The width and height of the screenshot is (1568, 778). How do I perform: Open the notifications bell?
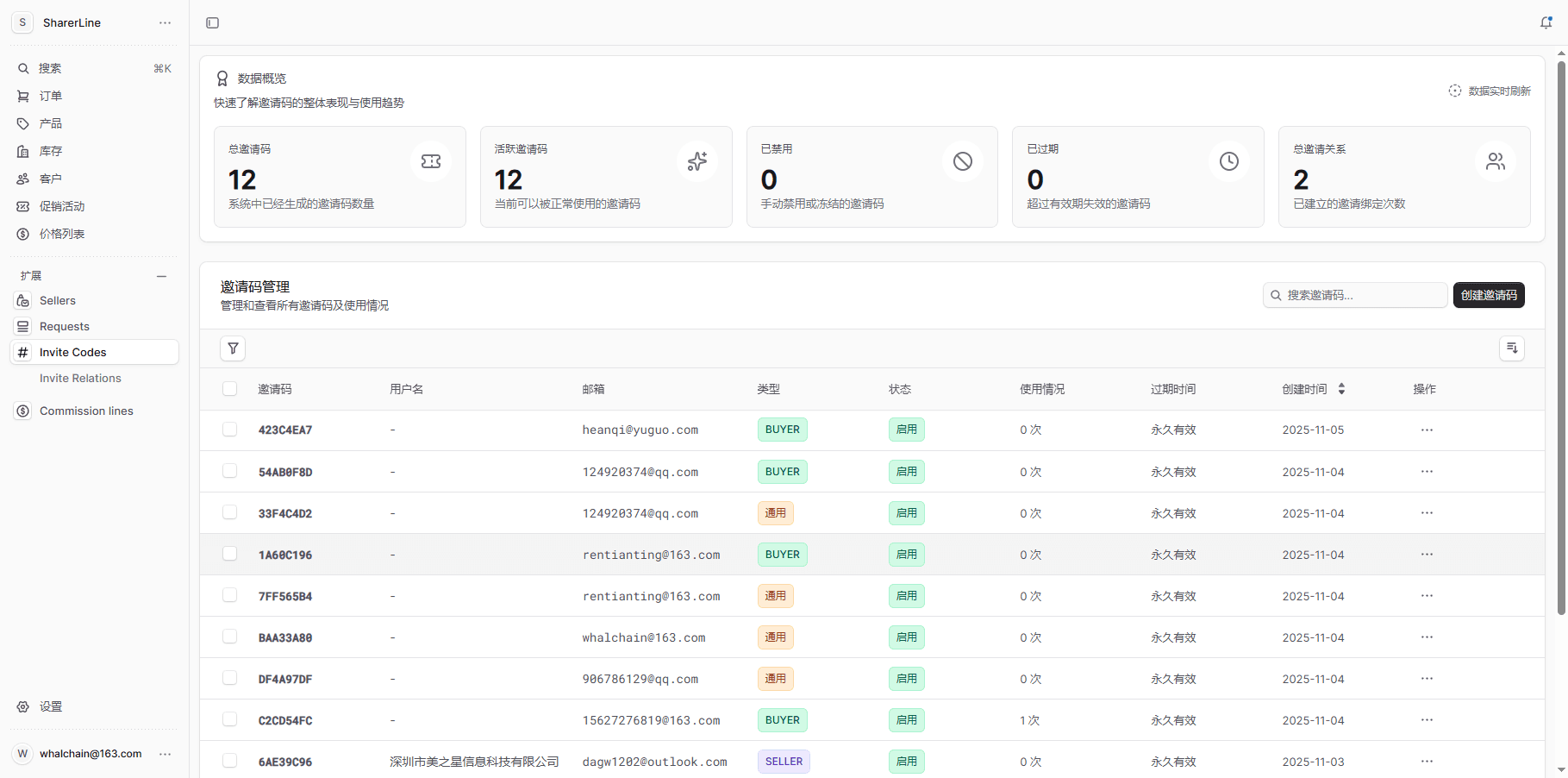pos(1546,22)
